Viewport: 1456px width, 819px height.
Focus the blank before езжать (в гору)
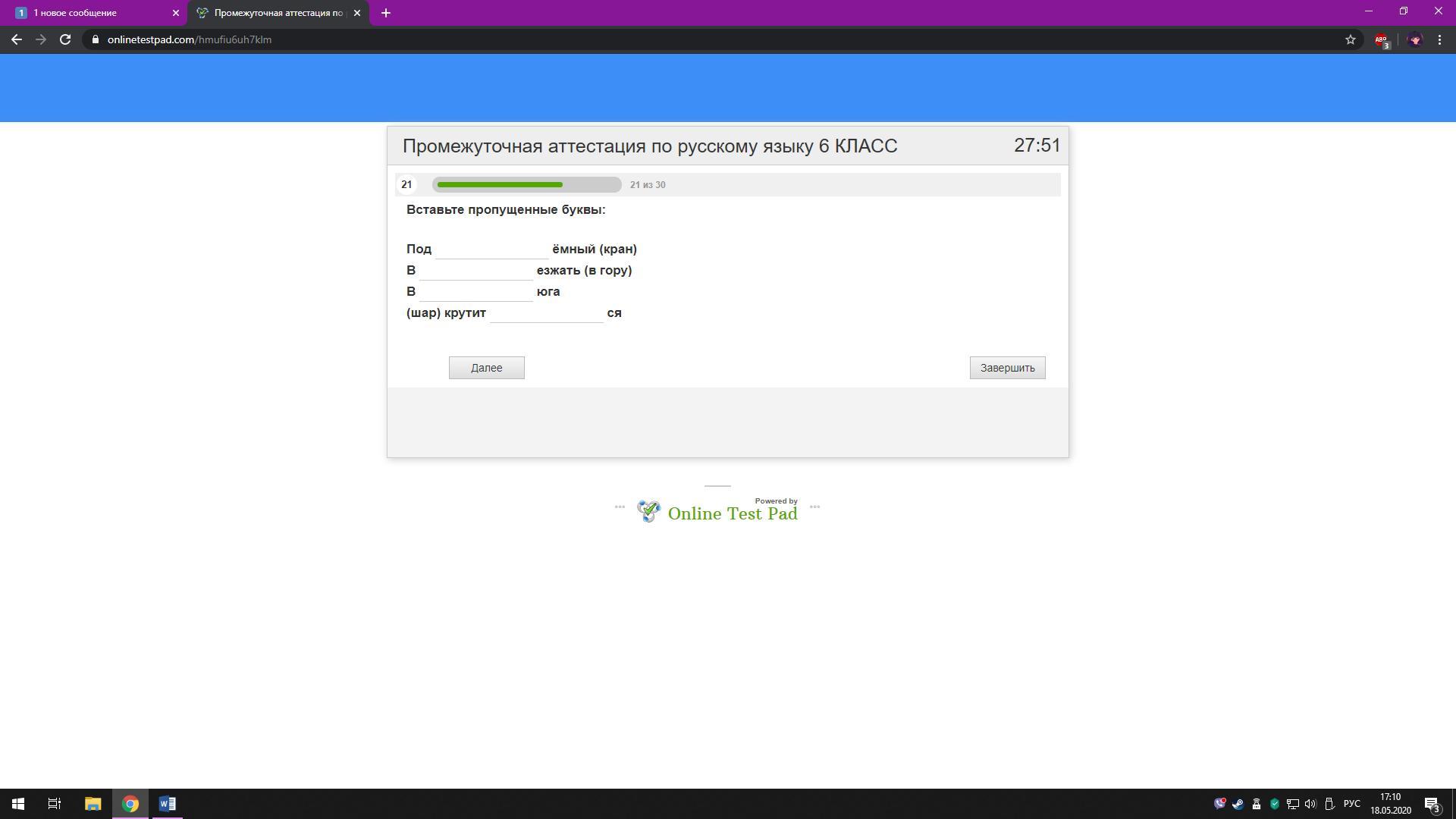pyautogui.click(x=476, y=270)
